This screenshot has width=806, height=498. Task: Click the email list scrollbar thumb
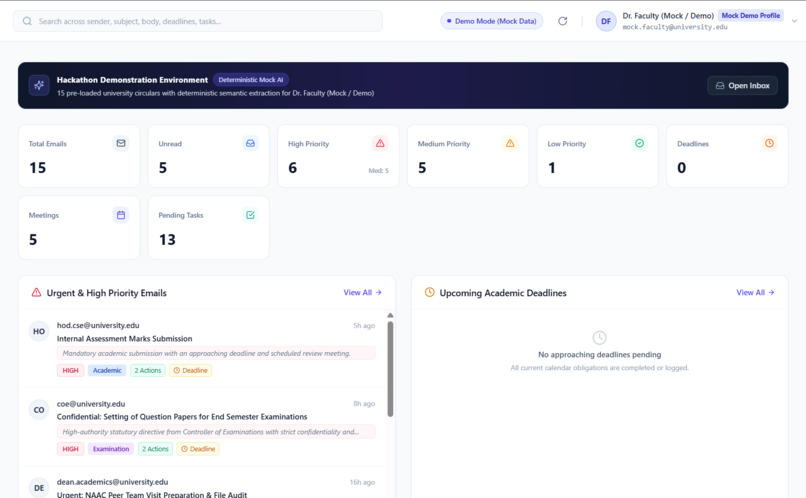click(x=390, y=369)
